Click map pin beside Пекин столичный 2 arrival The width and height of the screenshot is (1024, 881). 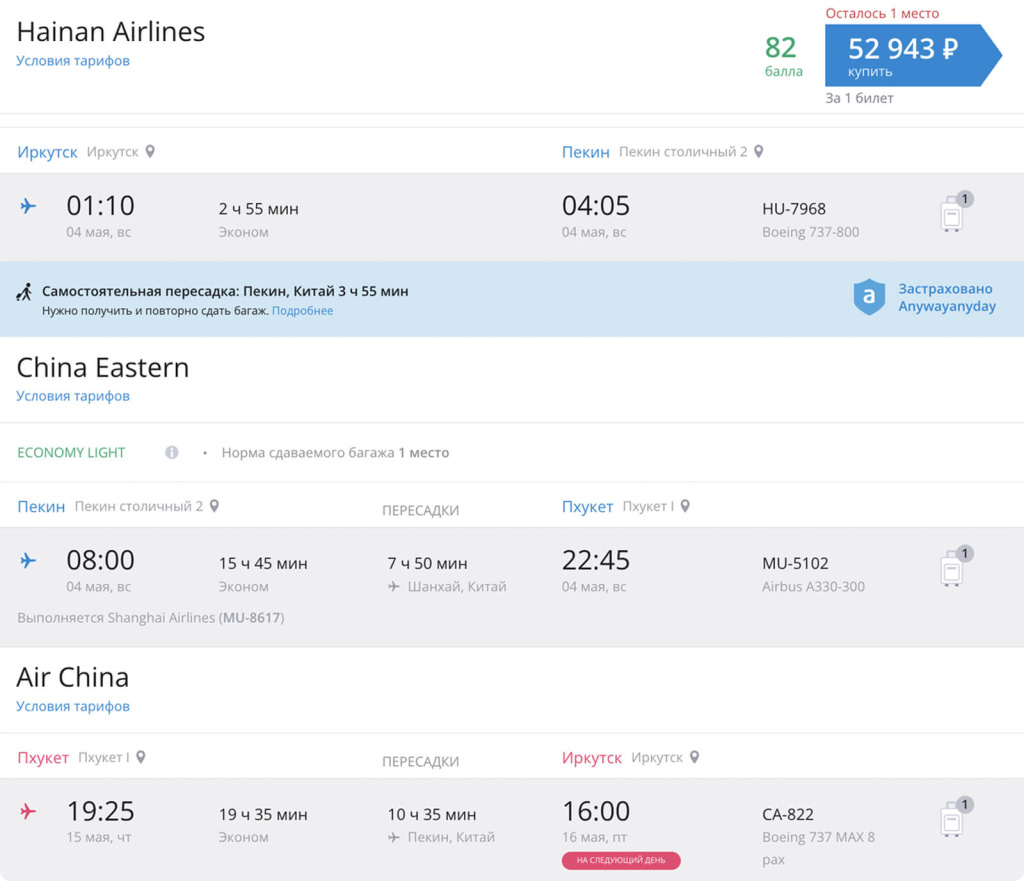[759, 152]
